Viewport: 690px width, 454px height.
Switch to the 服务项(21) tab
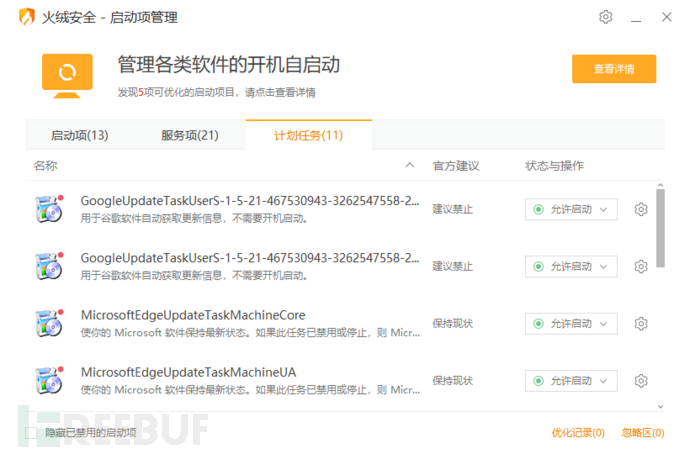(x=190, y=135)
